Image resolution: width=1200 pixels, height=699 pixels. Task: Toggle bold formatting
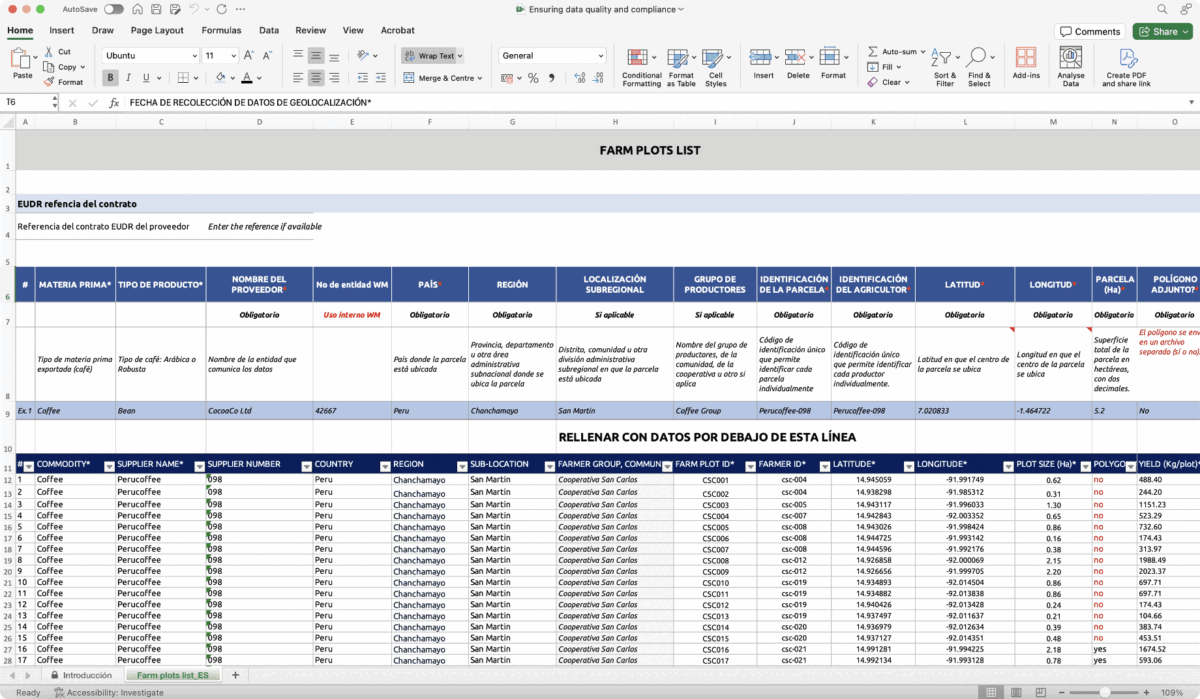tap(109, 78)
